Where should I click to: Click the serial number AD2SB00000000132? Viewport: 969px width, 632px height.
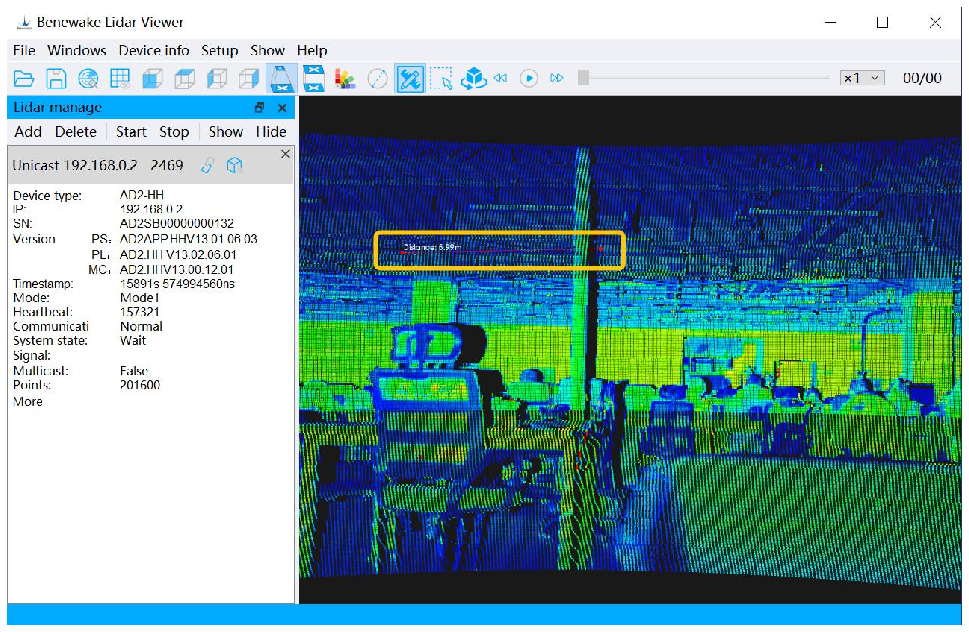pos(176,223)
